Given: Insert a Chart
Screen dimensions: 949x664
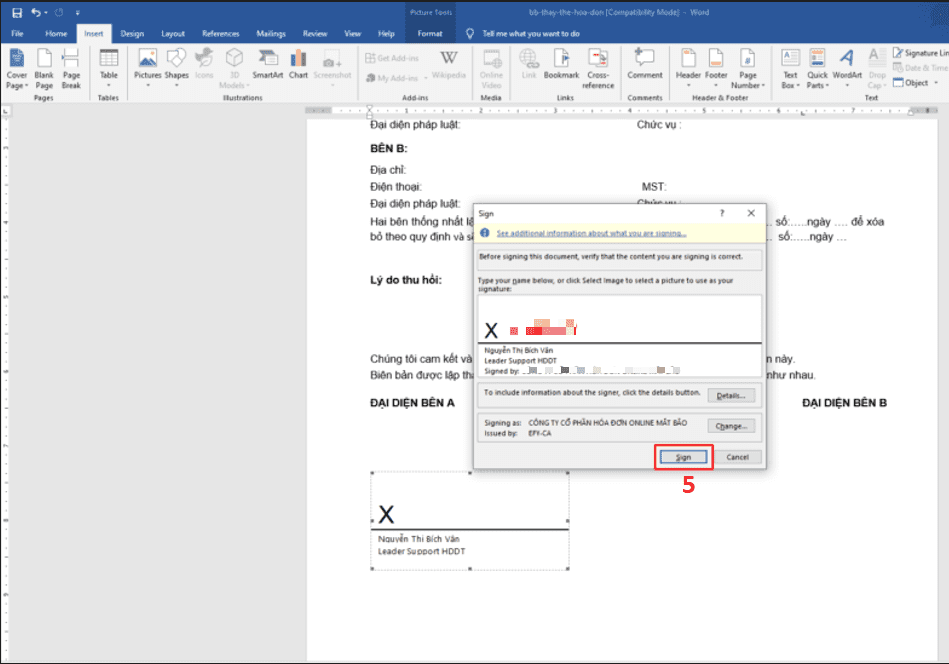Looking at the screenshot, I should 298,64.
